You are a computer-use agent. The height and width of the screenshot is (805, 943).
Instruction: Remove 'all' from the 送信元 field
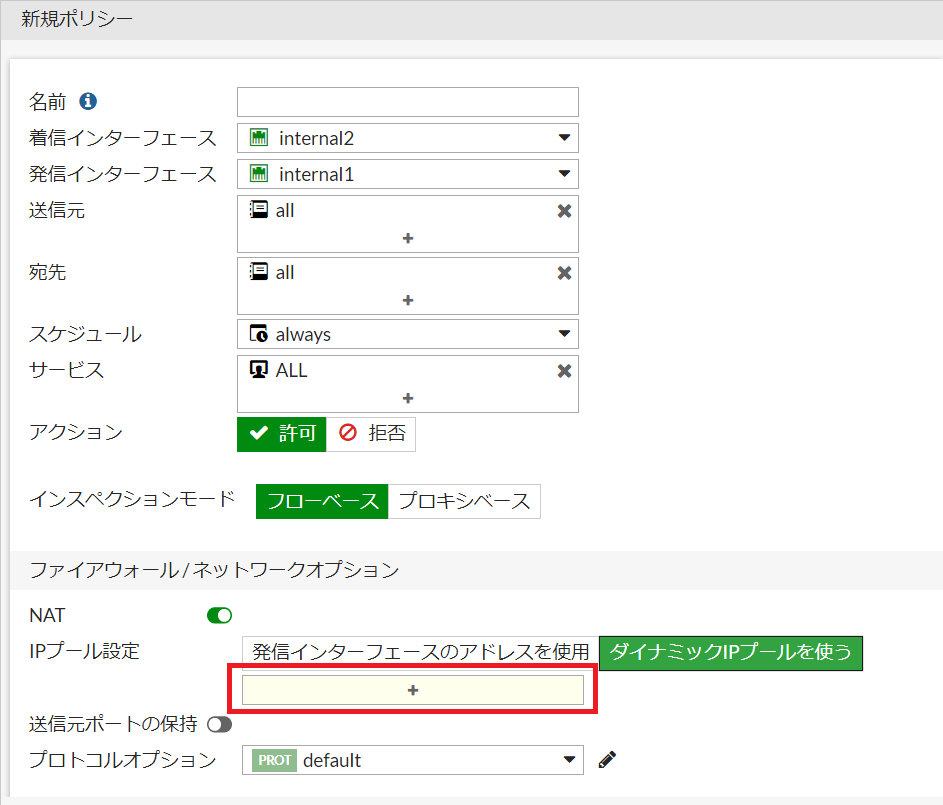click(x=564, y=211)
